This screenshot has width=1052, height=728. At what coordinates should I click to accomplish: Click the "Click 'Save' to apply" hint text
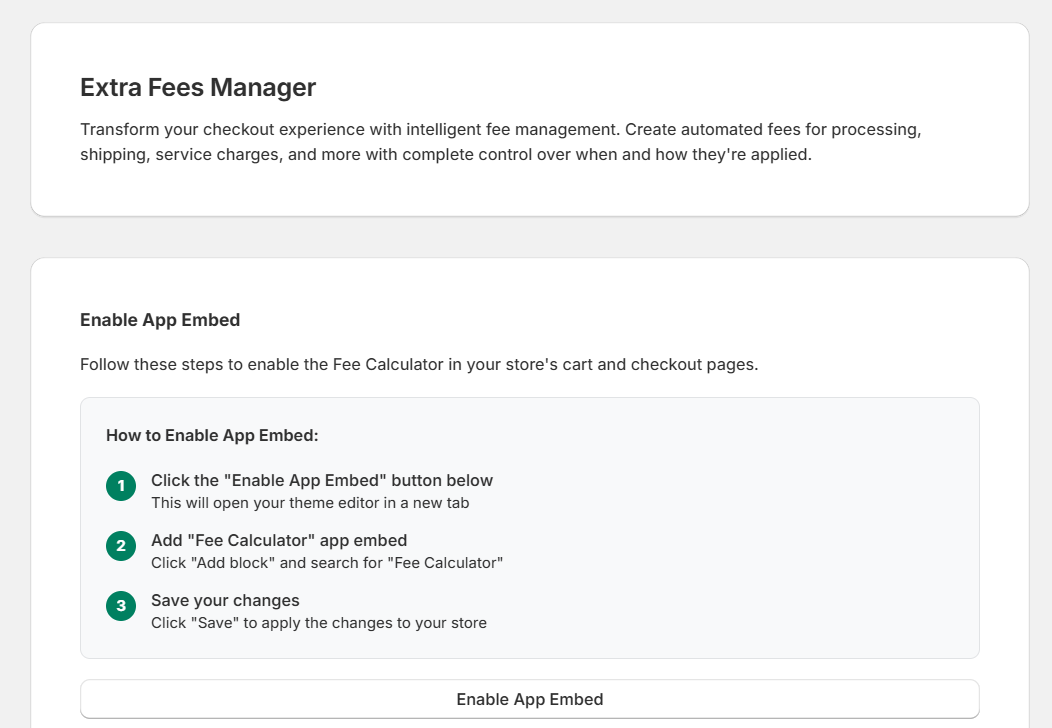pos(318,623)
